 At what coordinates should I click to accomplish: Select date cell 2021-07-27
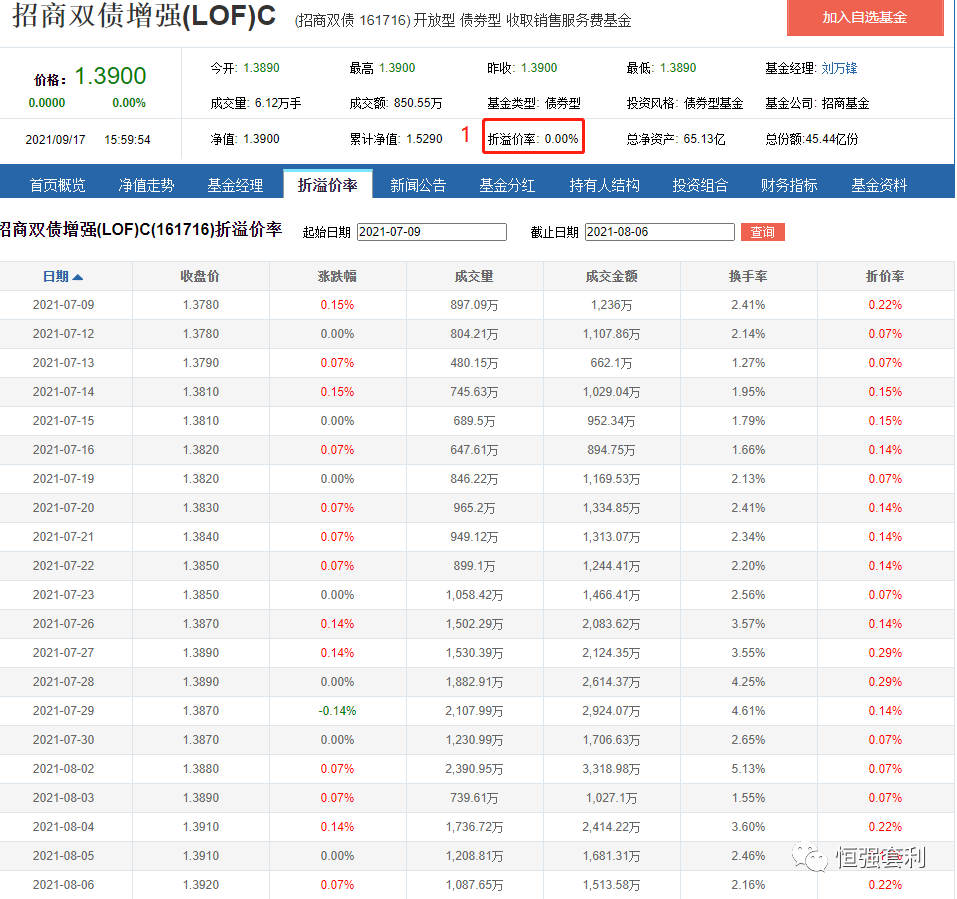(63, 652)
